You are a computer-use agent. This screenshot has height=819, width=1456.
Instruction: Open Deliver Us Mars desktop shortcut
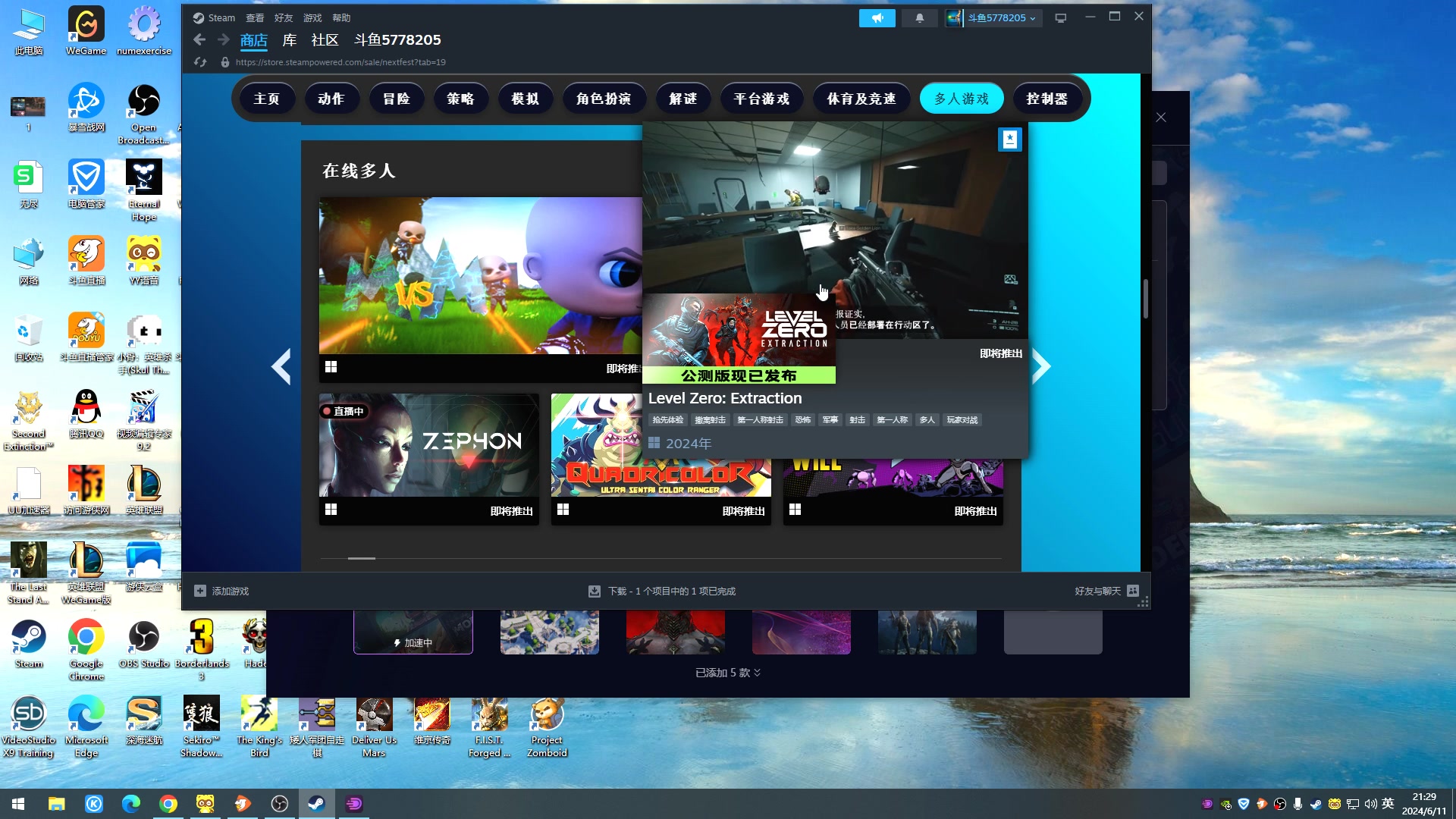375,727
